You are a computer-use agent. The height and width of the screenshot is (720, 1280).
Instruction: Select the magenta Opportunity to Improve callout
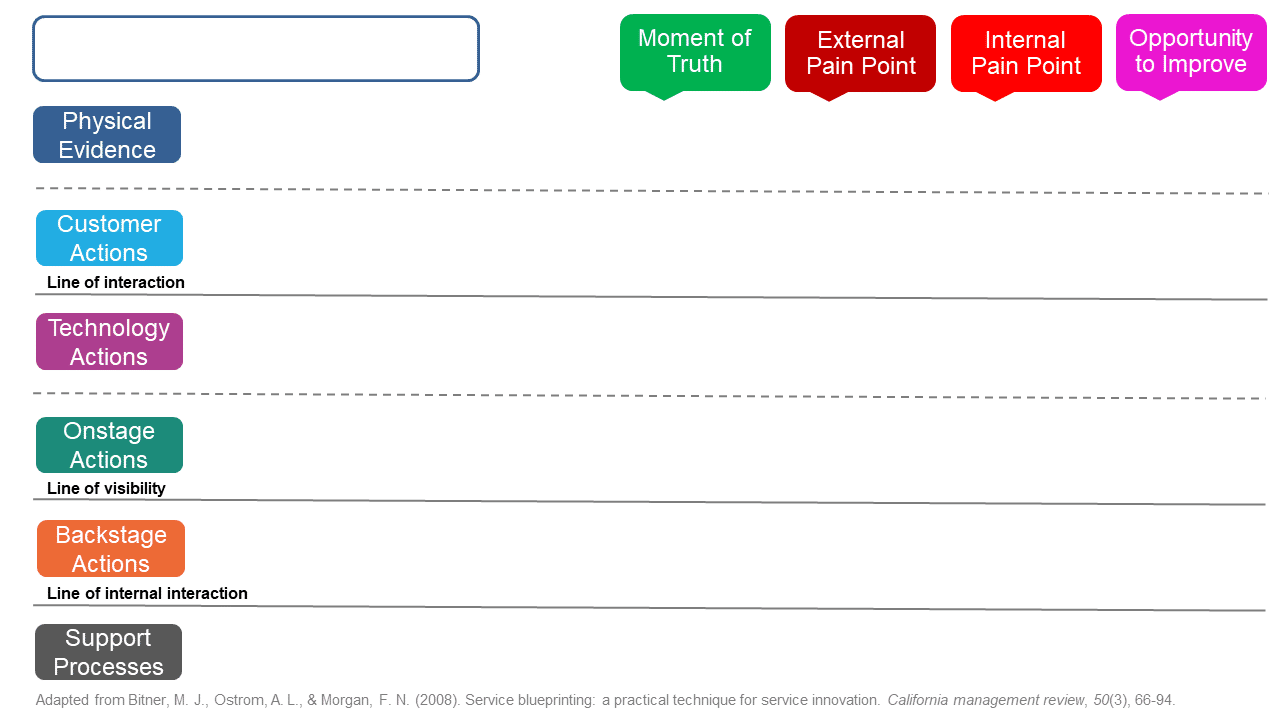pos(1191,56)
